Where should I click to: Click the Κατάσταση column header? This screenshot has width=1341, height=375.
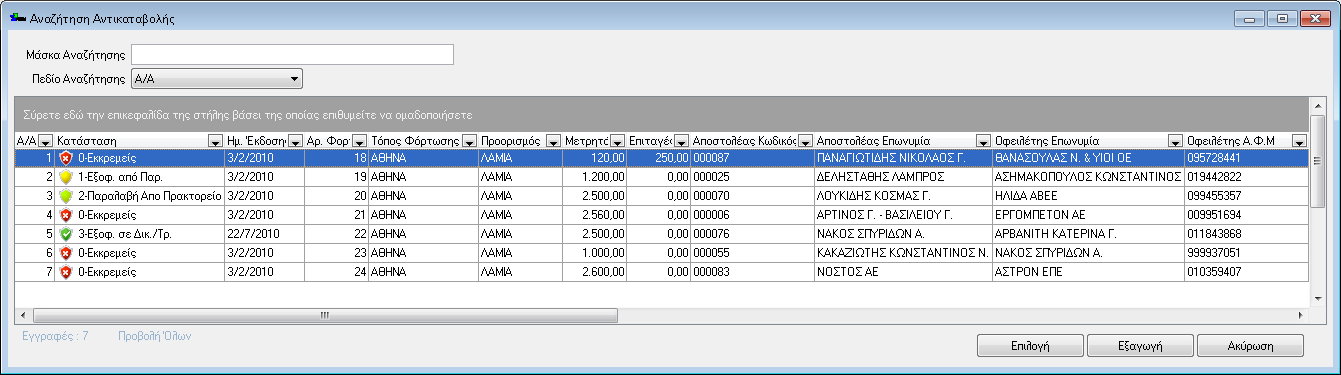point(140,140)
